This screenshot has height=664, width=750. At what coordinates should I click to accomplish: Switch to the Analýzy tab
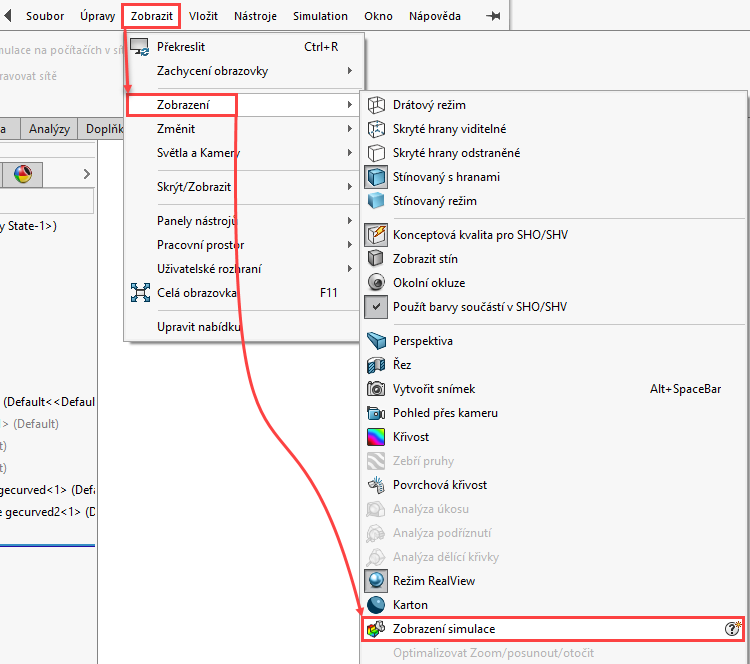(49, 129)
